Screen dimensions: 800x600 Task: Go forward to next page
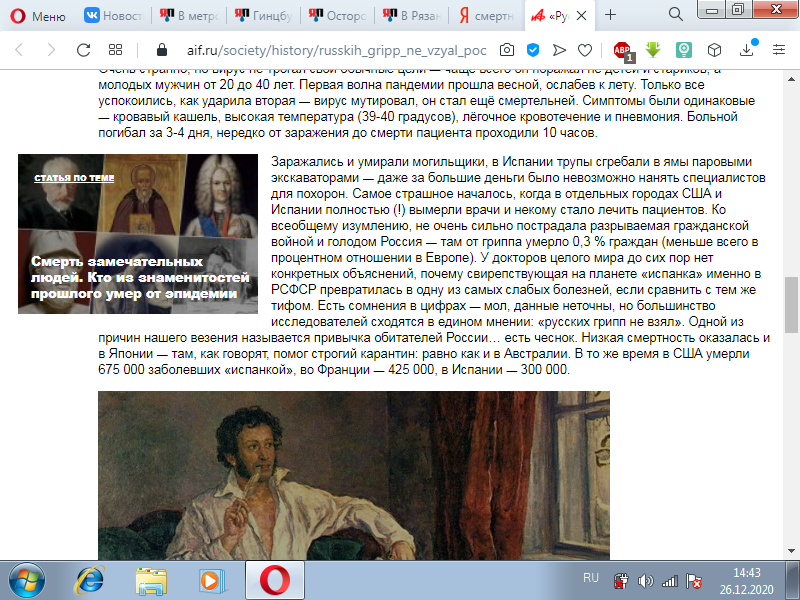[51, 49]
